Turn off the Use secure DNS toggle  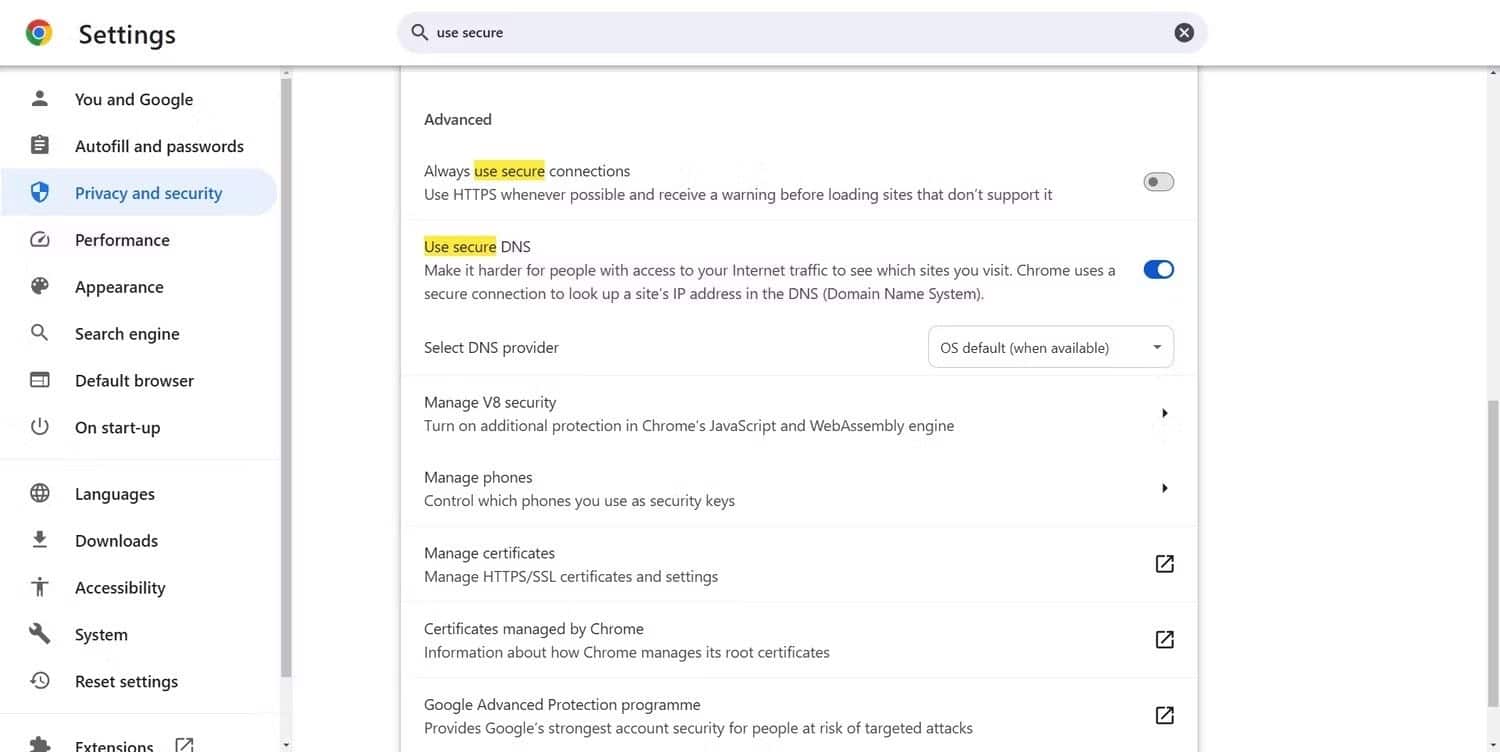(1158, 270)
